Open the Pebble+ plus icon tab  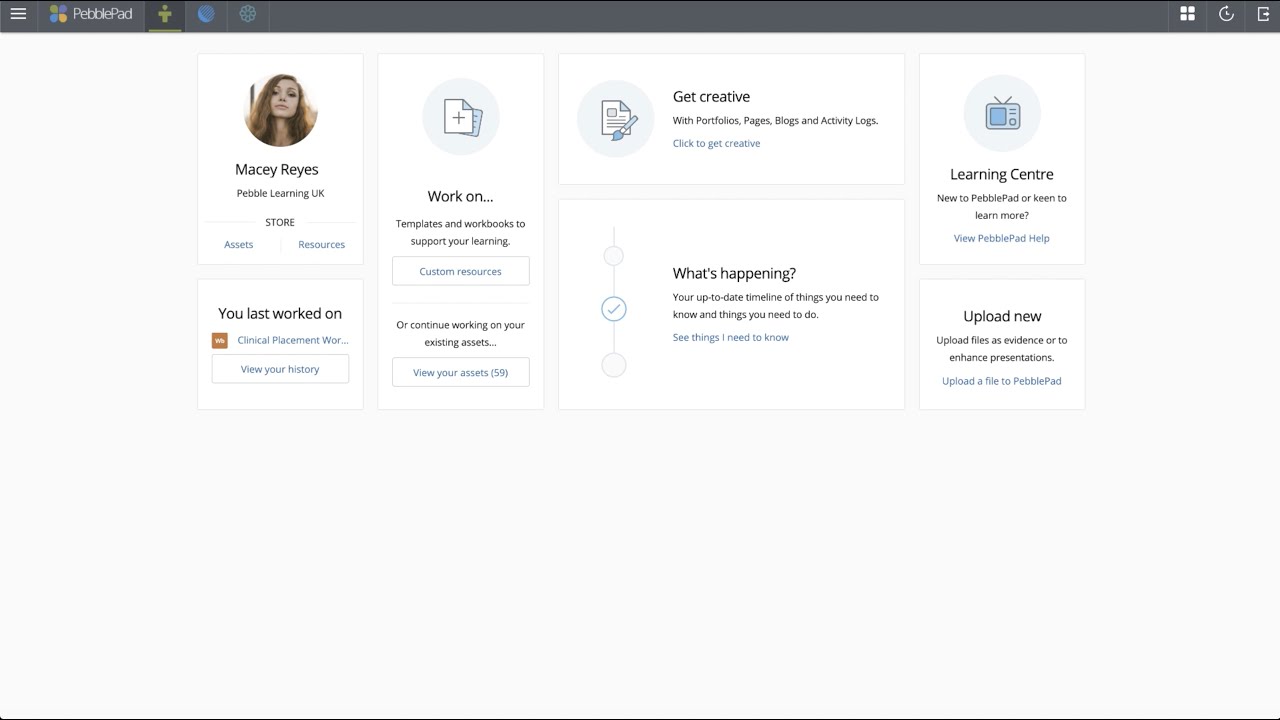tap(165, 14)
